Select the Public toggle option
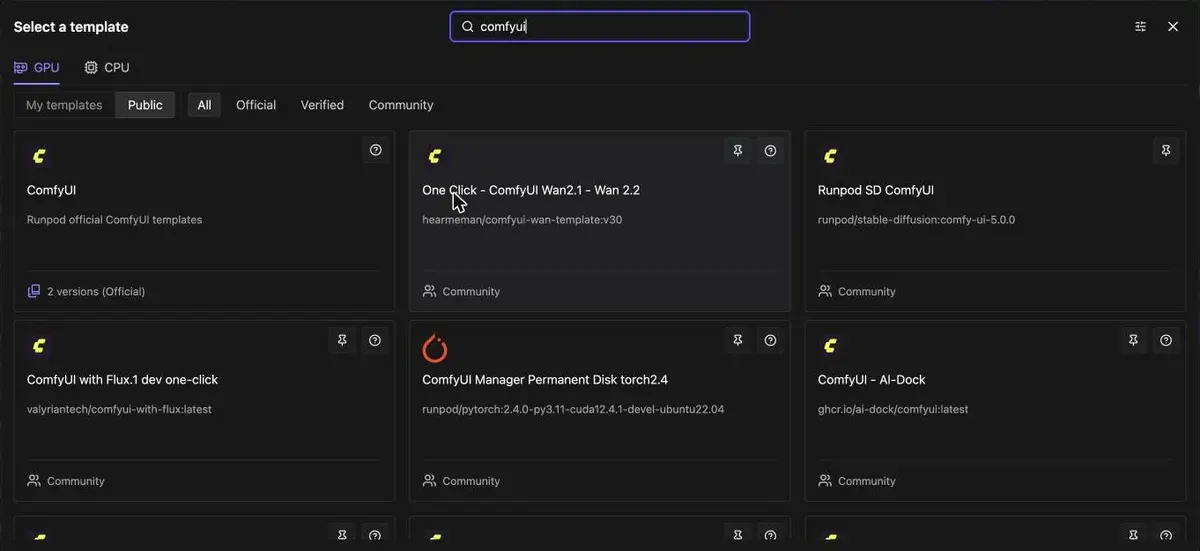The height and width of the screenshot is (551, 1200). click(x=145, y=105)
